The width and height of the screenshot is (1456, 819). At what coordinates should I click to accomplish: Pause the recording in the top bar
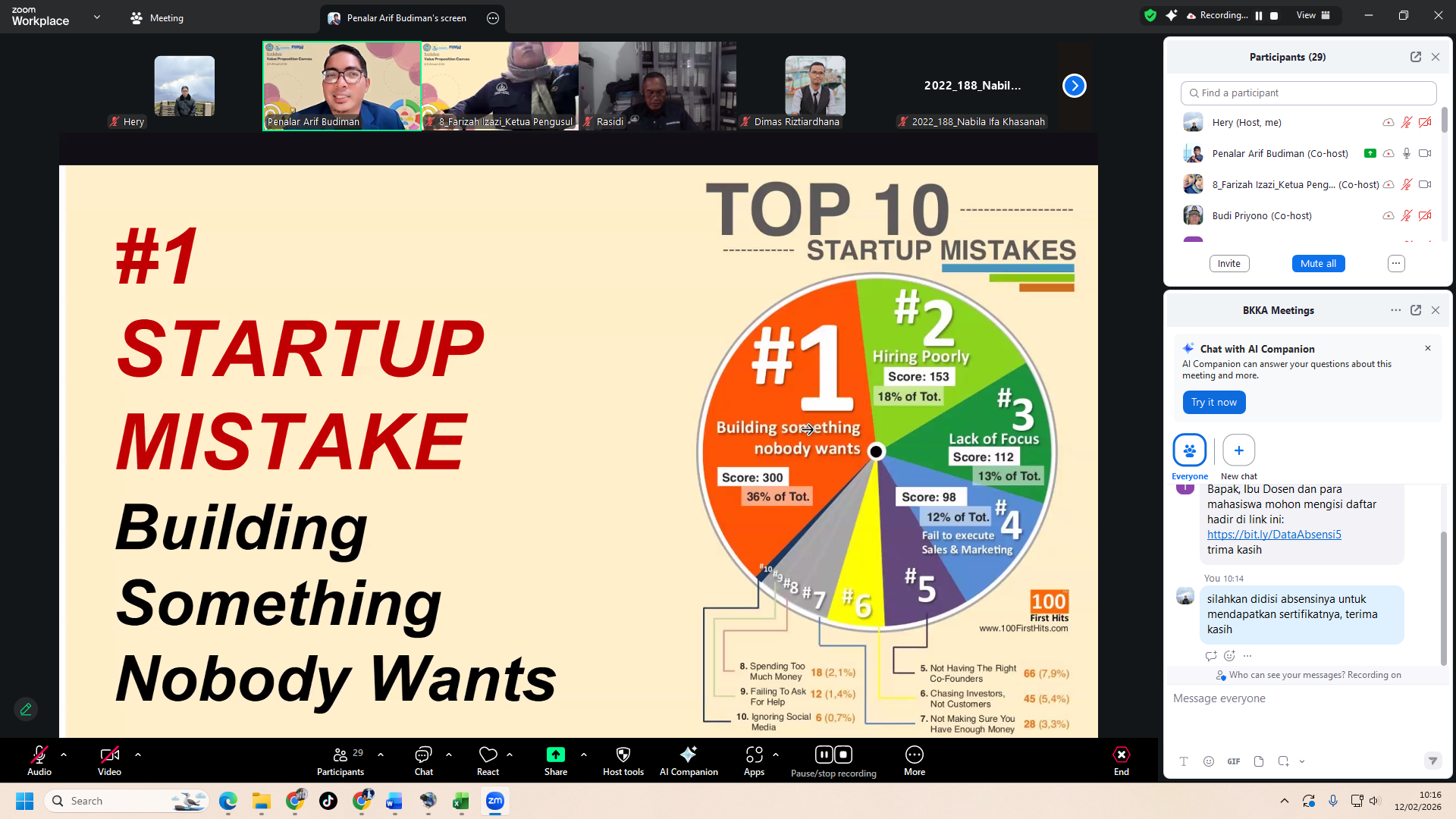[1259, 15]
